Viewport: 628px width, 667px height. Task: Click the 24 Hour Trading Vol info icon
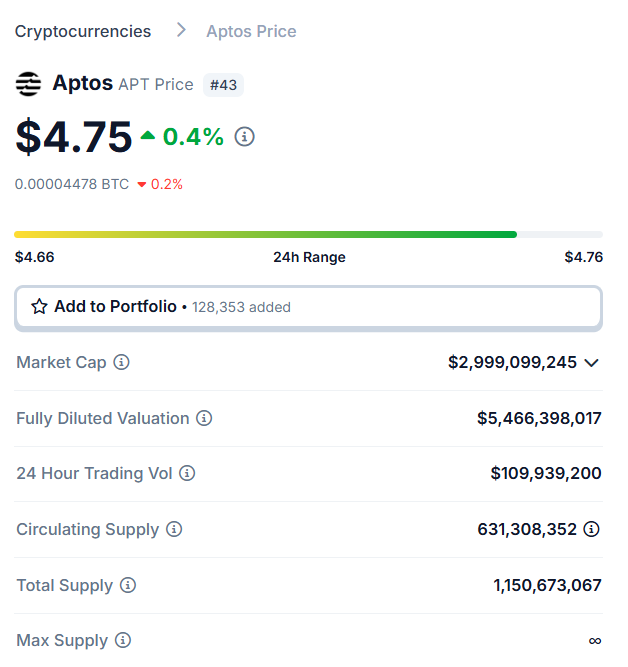187,473
